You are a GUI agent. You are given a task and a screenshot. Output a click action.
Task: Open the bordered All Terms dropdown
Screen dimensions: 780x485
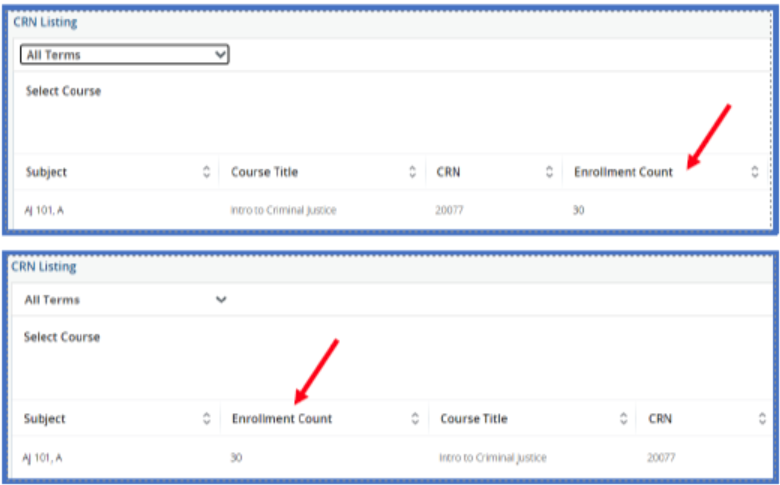[124, 55]
